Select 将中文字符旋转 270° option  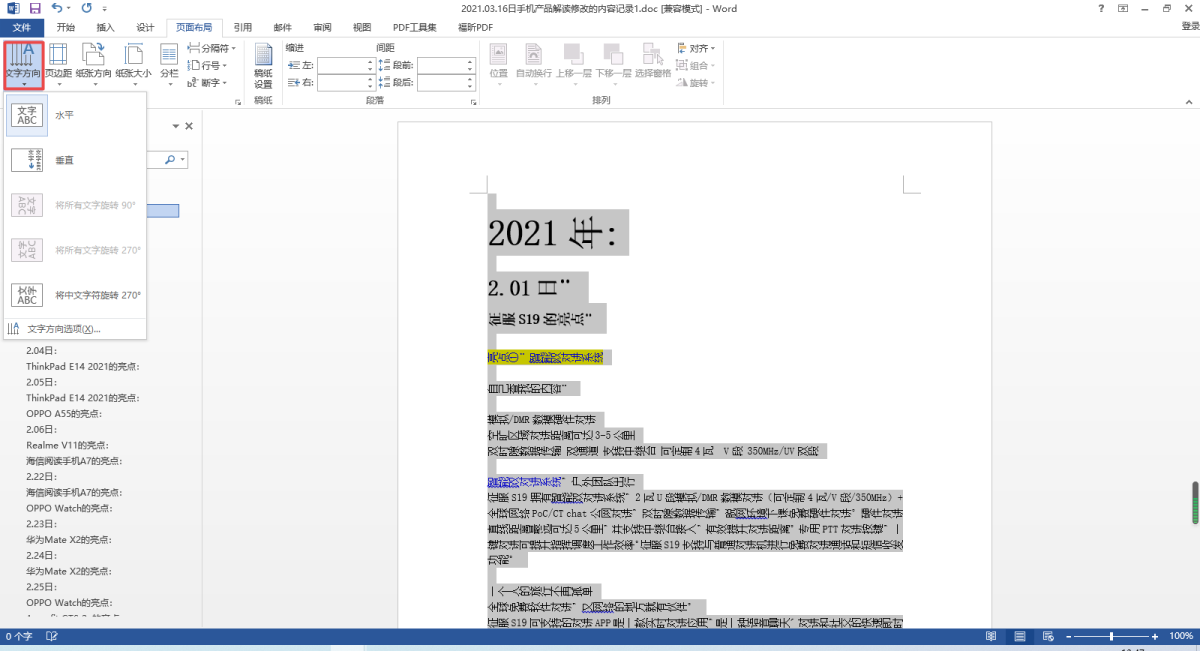(x=97, y=295)
